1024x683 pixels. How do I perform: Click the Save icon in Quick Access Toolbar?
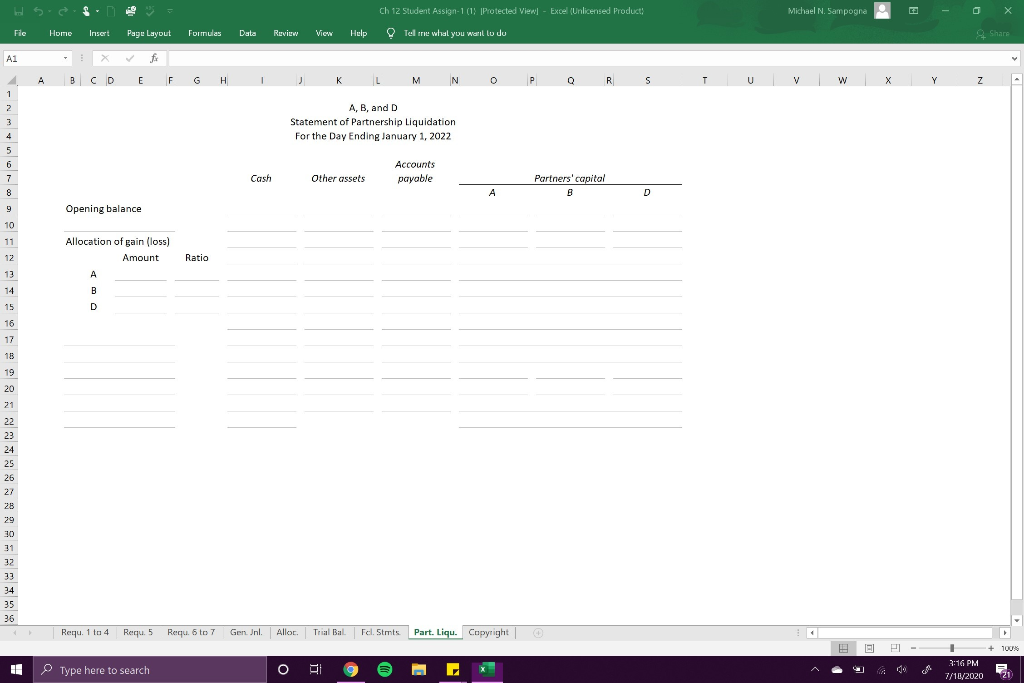[20, 11]
